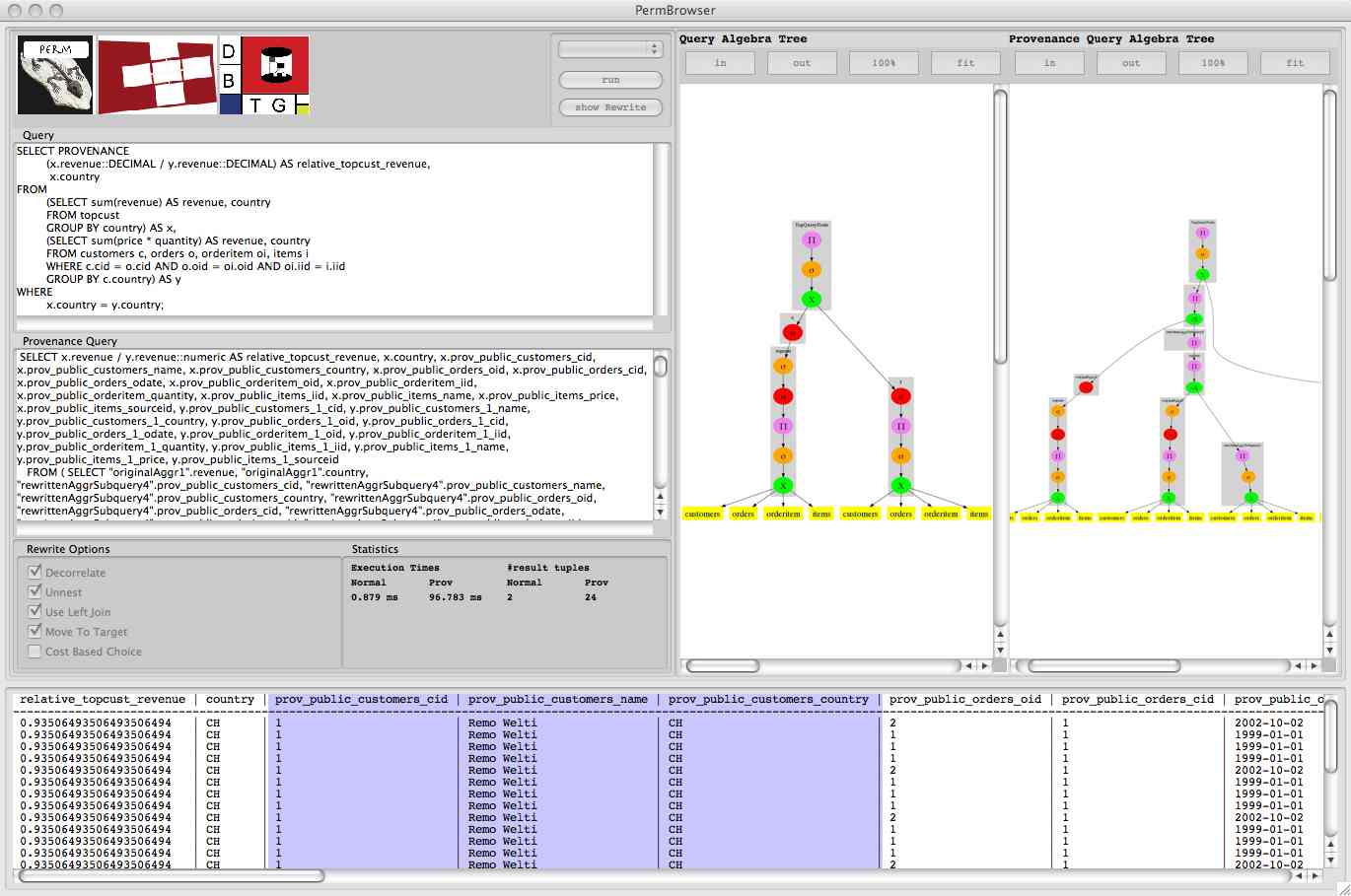Click the Query Algebra Tree horizontal scrollbar thumb
This screenshot has width=1351, height=896.
click(723, 666)
